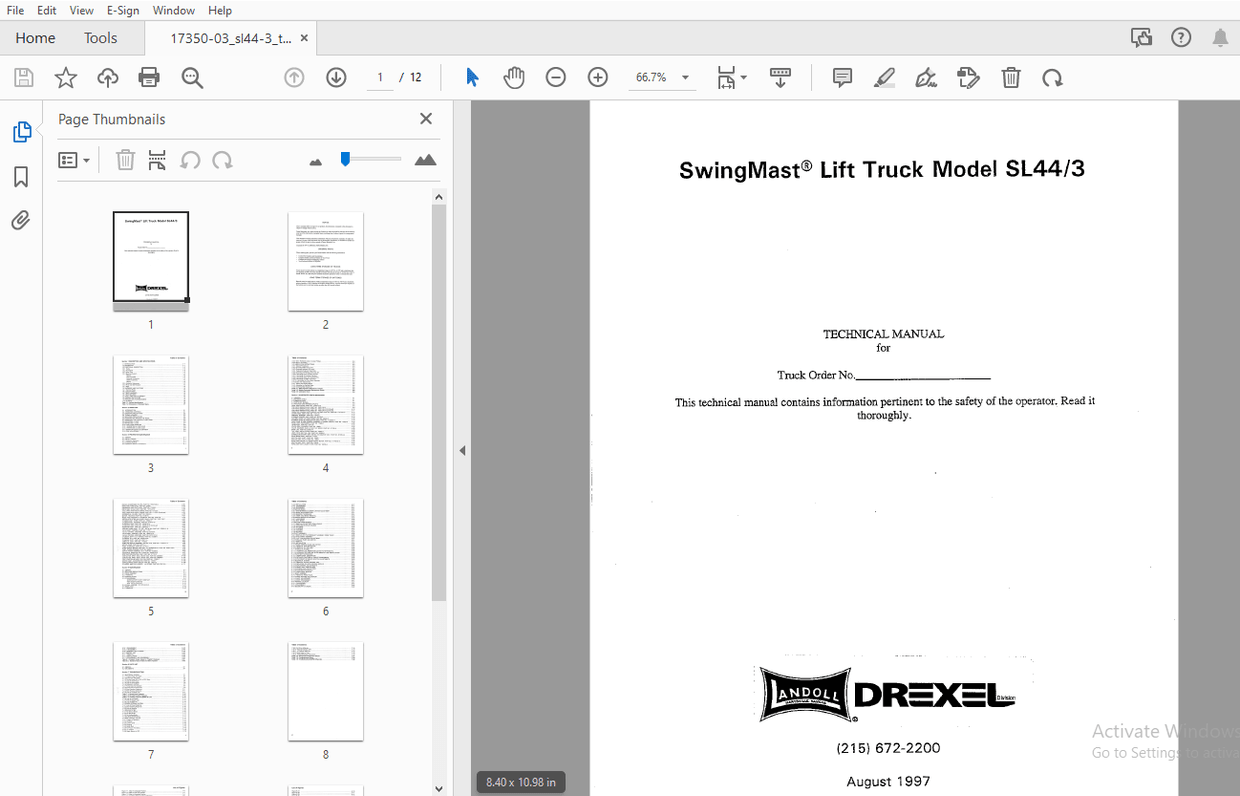1240x796 pixels.
Task: Click the Fill & Sign pen icon
Action: pos(925,77)
